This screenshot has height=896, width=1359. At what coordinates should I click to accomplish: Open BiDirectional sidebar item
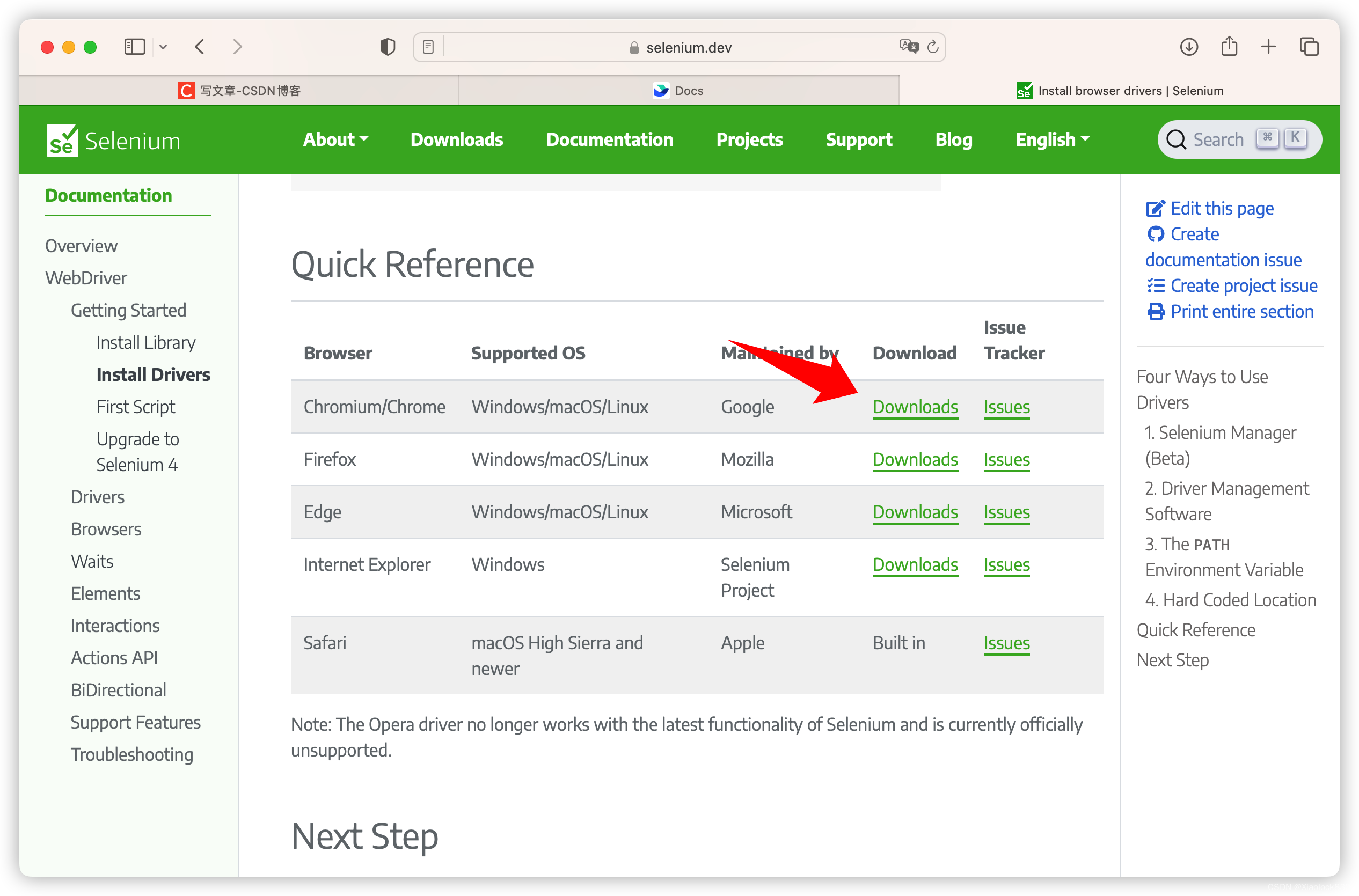coord(119,690)
